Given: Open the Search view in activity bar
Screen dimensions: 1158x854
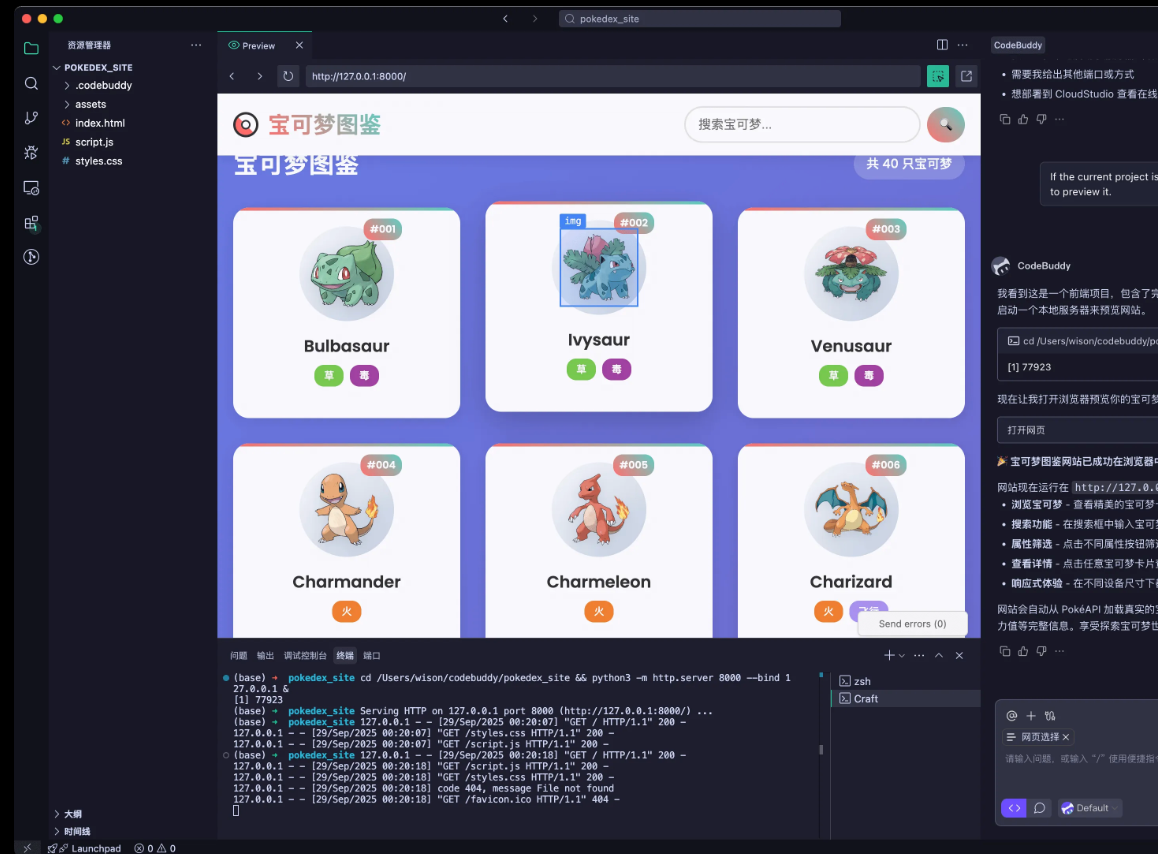Looking at the screenshot, I should coord(31,83).
